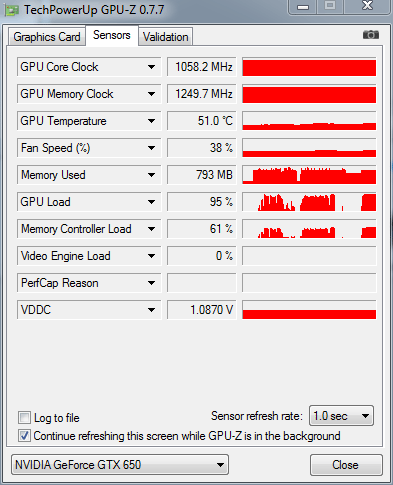Open the Validation tab
This screenshot has width=393, height=485.
click(x=166, y=37)
